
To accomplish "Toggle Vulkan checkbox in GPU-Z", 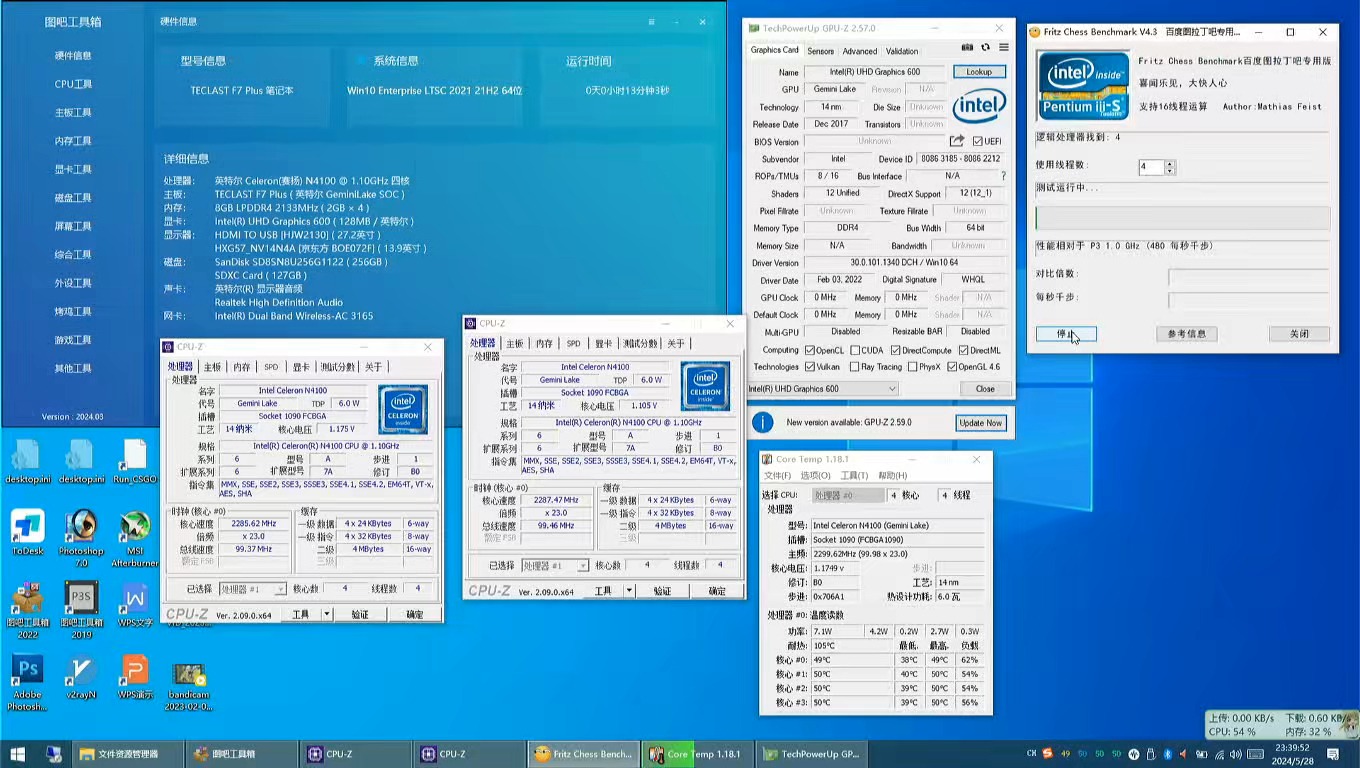I will [x=809, y=367].
